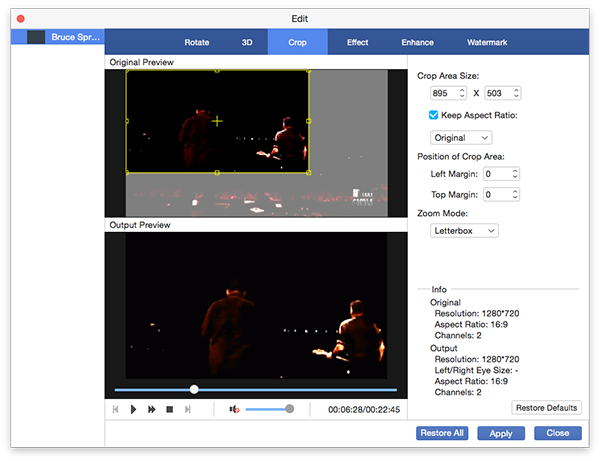
Task: Click the yellow crosshair crop center
Action: tap(217, 121)
